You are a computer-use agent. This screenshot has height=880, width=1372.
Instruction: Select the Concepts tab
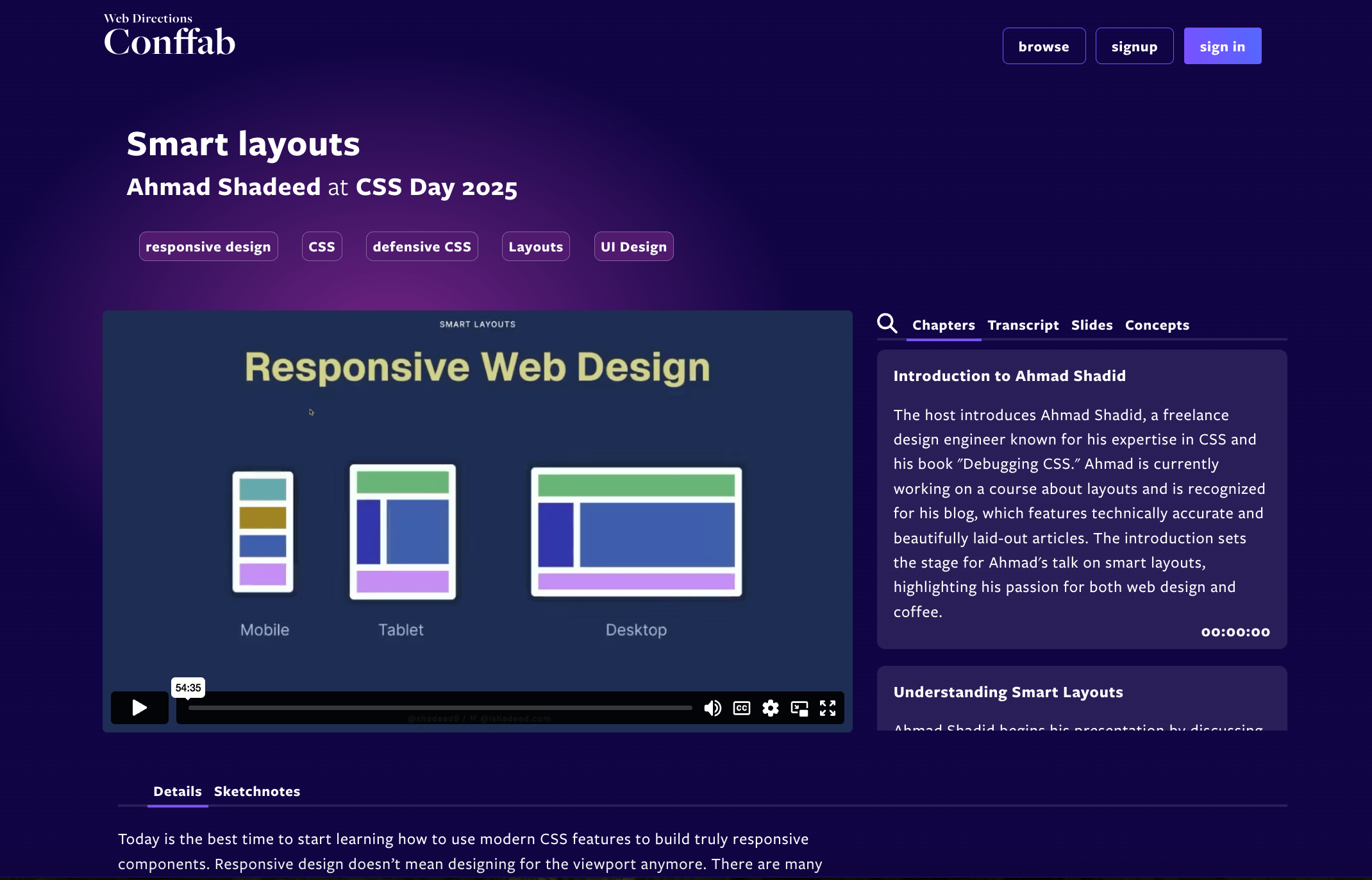tap(1157, 325)
